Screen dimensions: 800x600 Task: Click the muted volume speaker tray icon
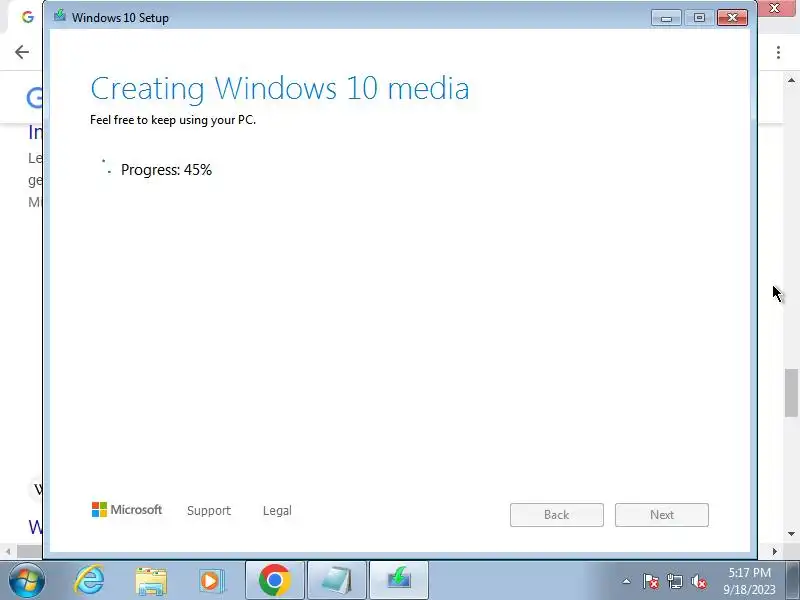coord(698,581)
